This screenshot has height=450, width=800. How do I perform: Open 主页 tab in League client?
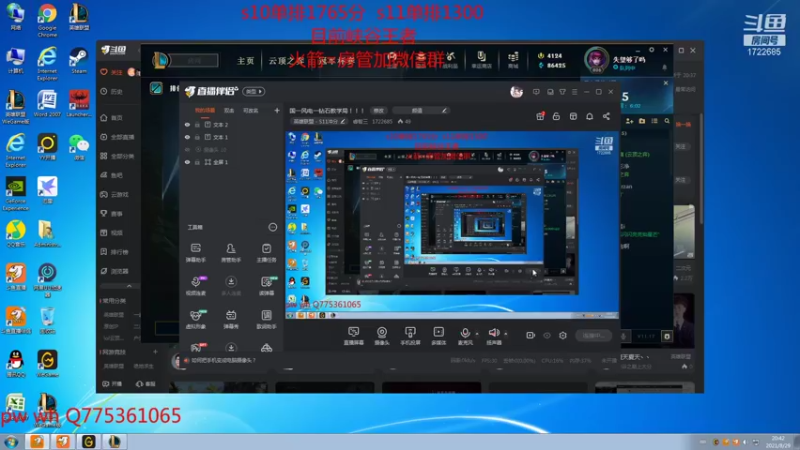[245, 61]
